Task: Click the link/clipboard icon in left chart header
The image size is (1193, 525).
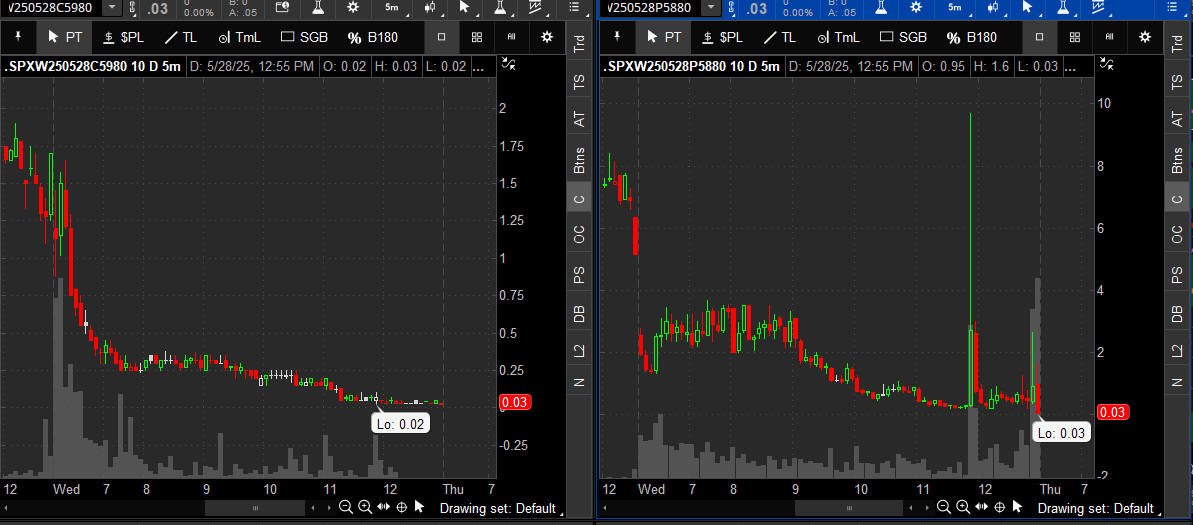Action: (133, 8)
